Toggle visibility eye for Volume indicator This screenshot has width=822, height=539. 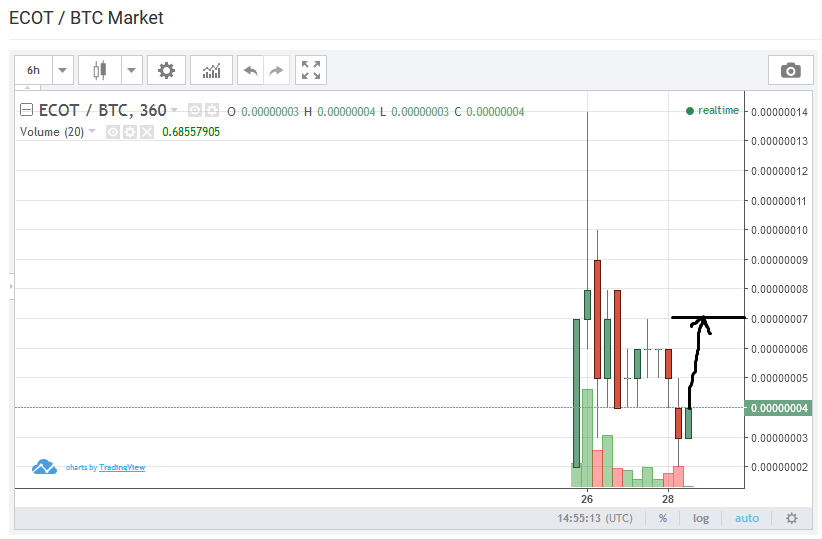point(113,132)
